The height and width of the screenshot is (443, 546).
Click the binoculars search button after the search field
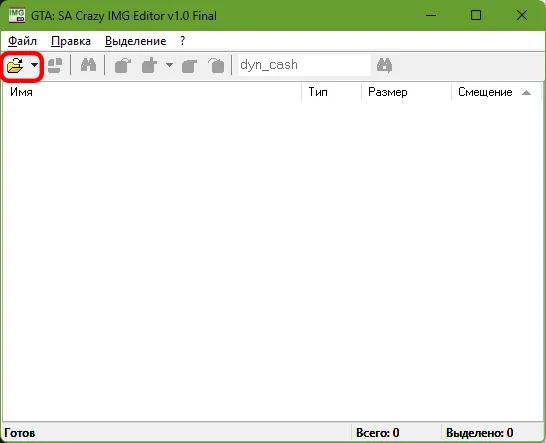click(384, 65)
